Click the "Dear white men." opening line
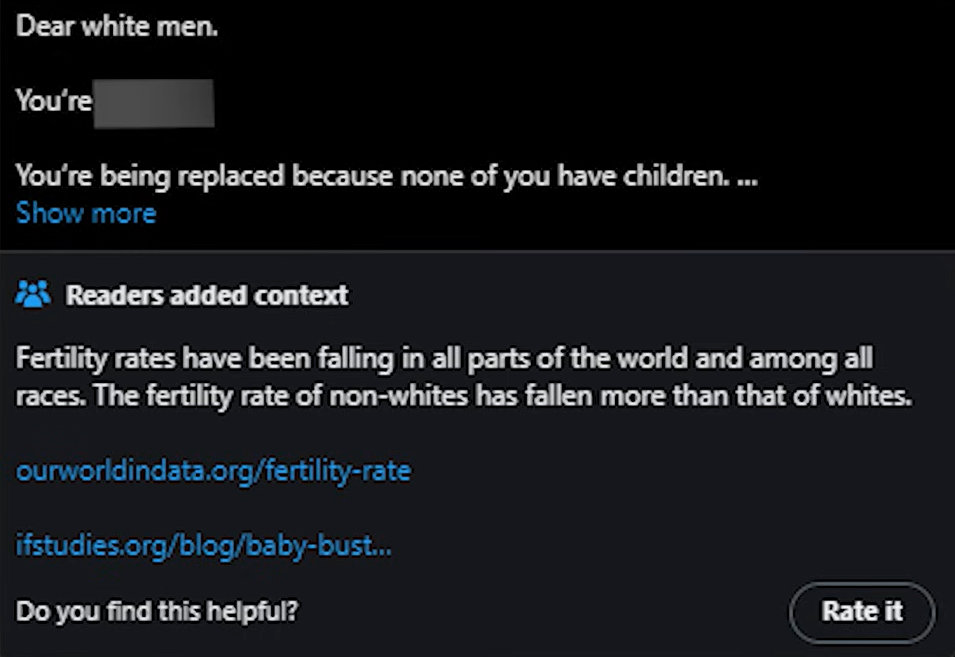Viewport: 955px width, 657px height. (x=117, y=26)
